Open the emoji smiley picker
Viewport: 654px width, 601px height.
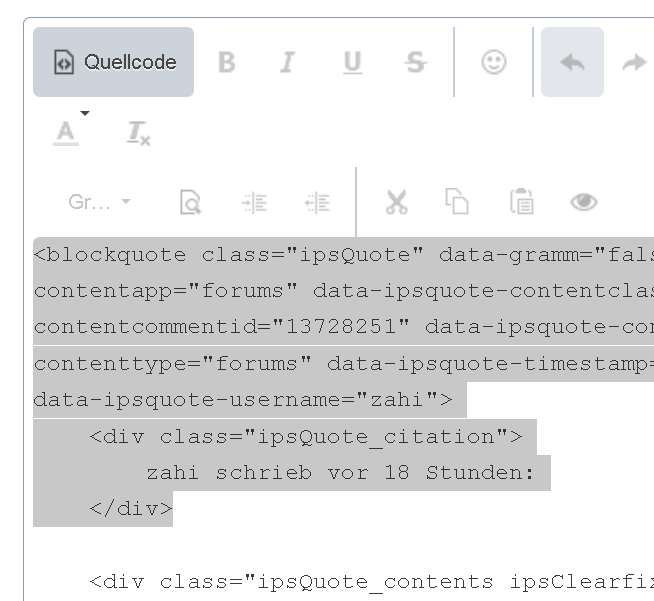tap(493, 62)
